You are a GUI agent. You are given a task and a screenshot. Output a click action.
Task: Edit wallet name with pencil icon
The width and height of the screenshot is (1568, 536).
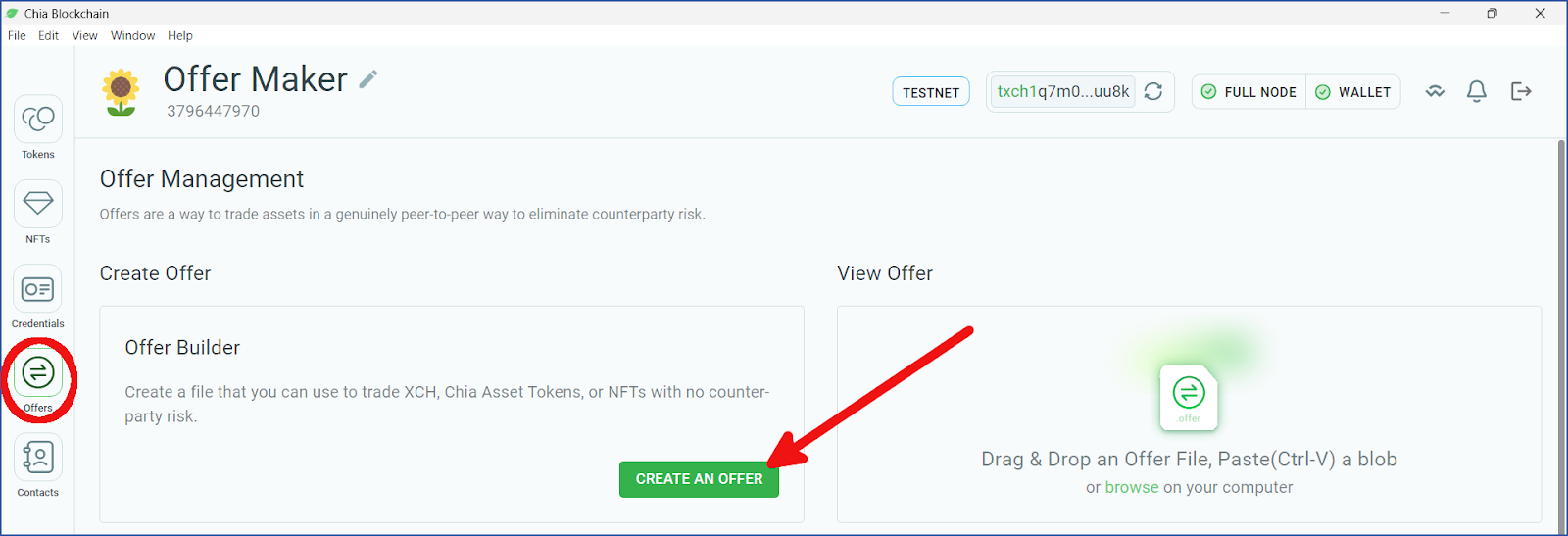coord(368,79)
